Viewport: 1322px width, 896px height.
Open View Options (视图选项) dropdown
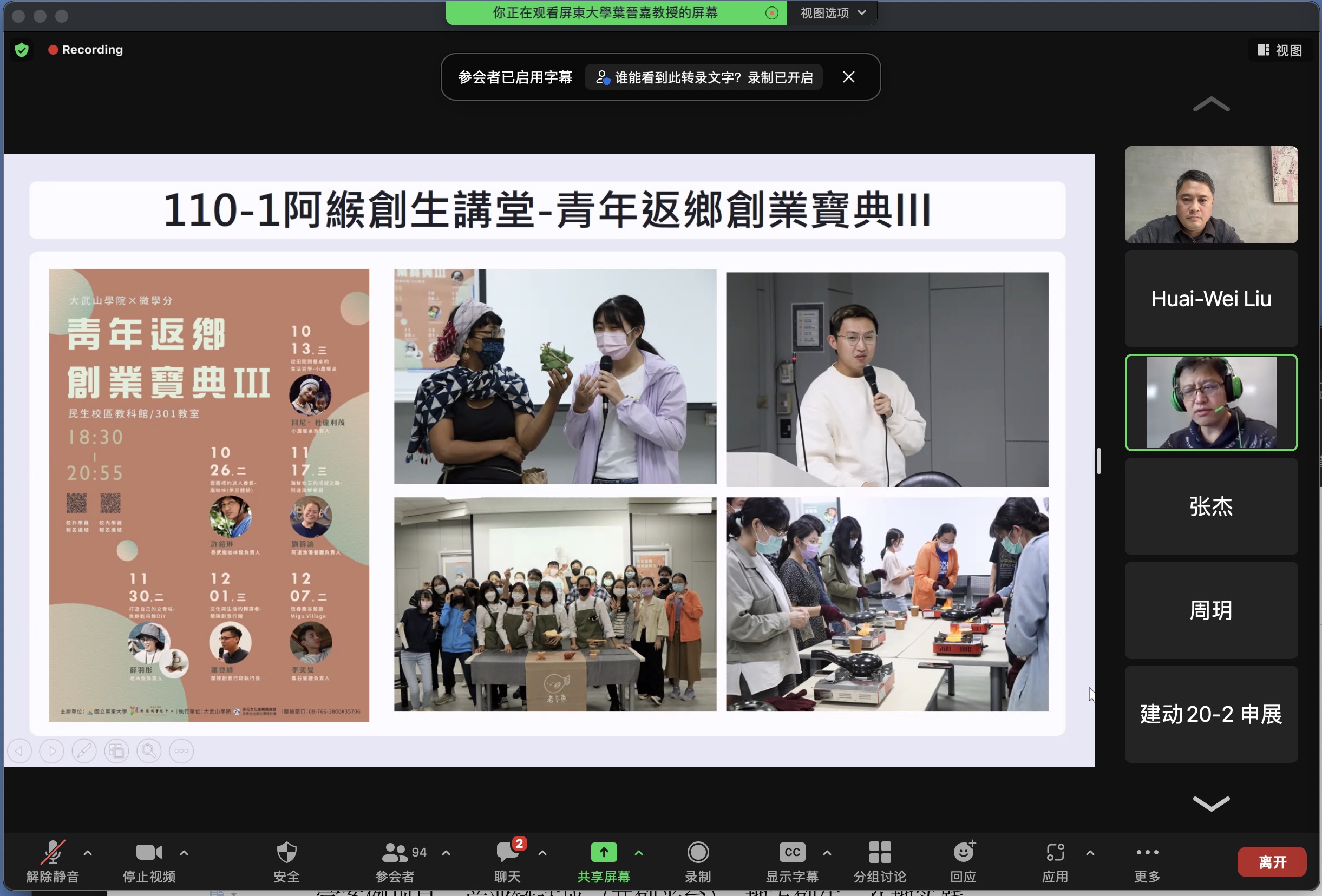click(832, 12)
